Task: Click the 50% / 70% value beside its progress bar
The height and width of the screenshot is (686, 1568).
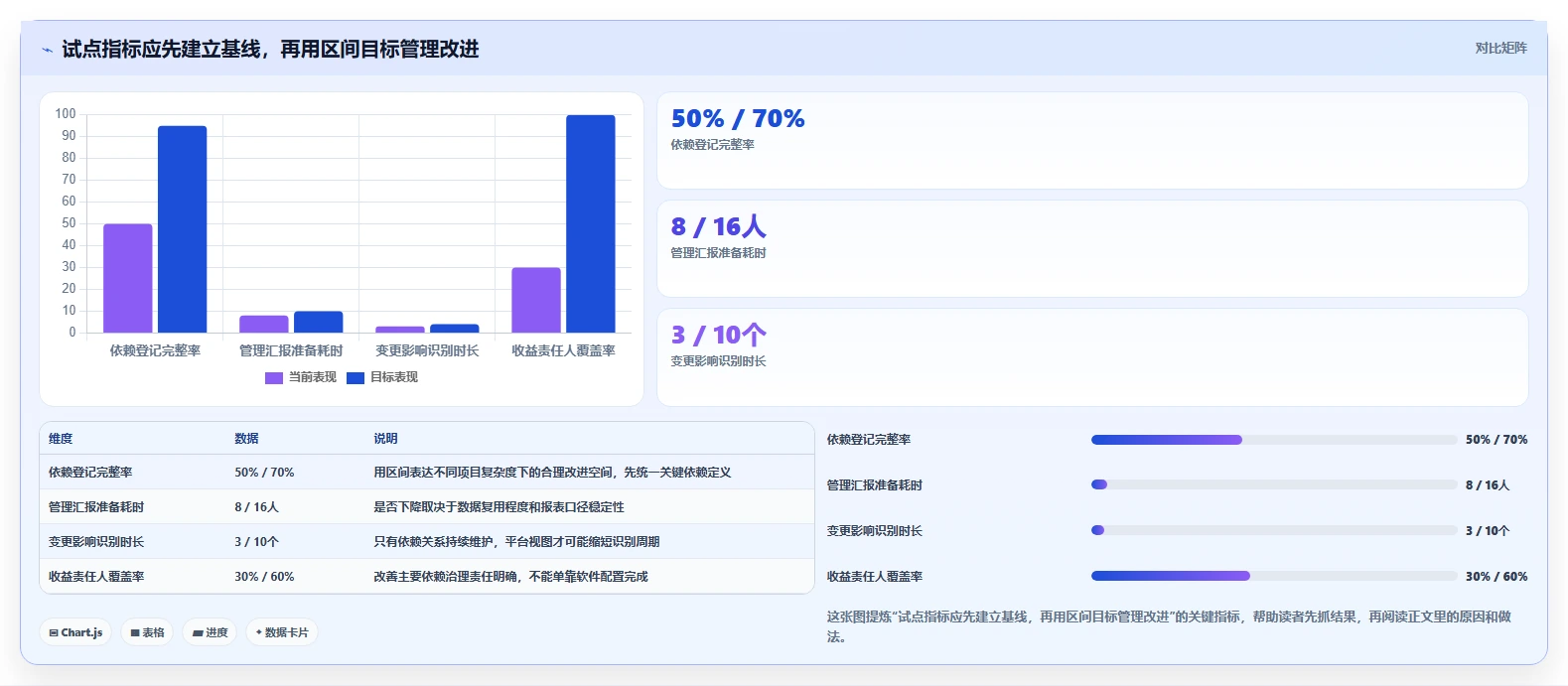Action: [1497, 440]
